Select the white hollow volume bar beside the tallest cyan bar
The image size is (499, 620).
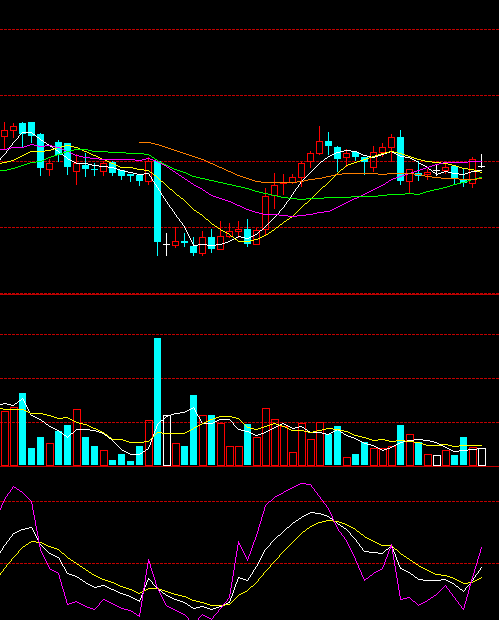tap(167, 440)
